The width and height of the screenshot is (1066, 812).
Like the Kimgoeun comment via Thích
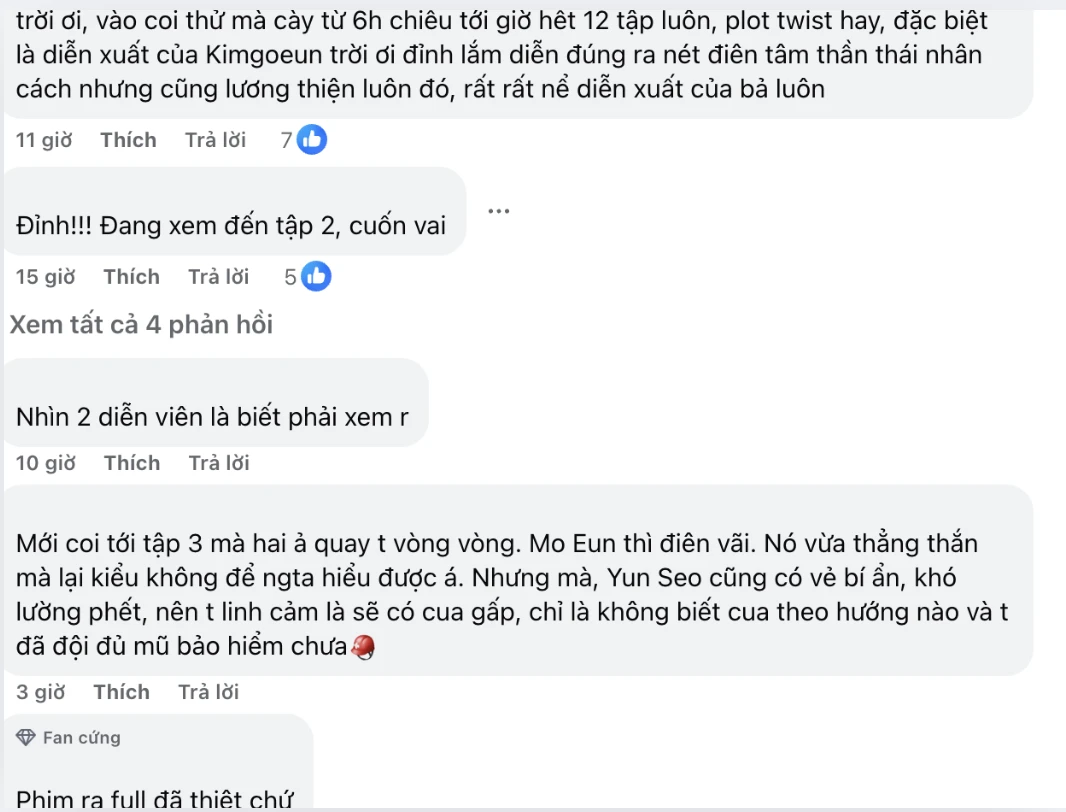(128, 140)
